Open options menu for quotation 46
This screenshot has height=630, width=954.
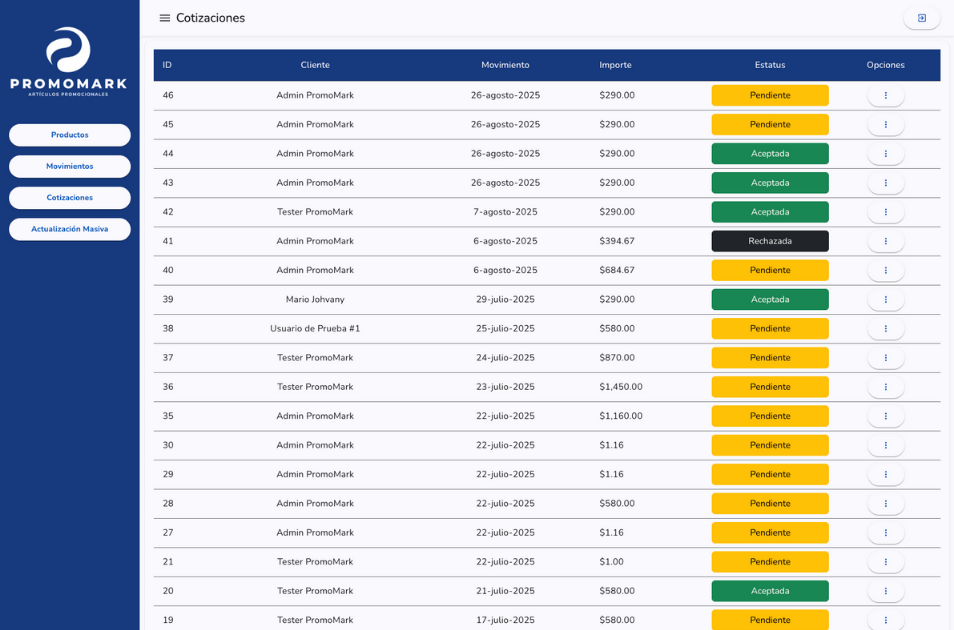(885, 96)
